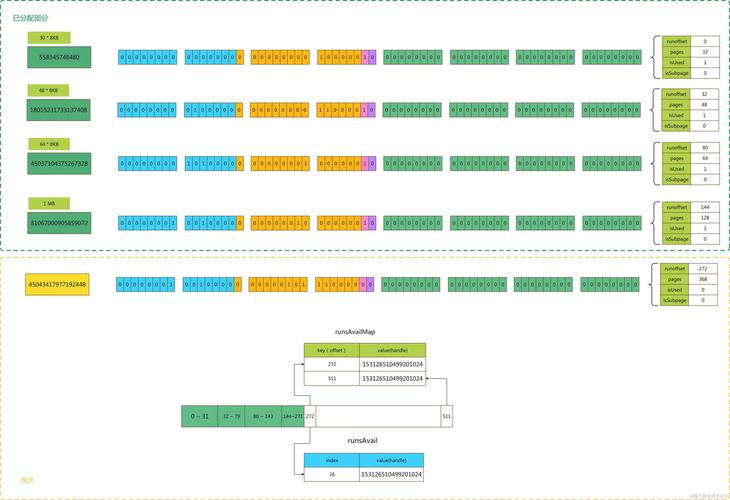Click the green handle box 81067000905859072
This screenshot has height=500, width=730.
[59, 222]
